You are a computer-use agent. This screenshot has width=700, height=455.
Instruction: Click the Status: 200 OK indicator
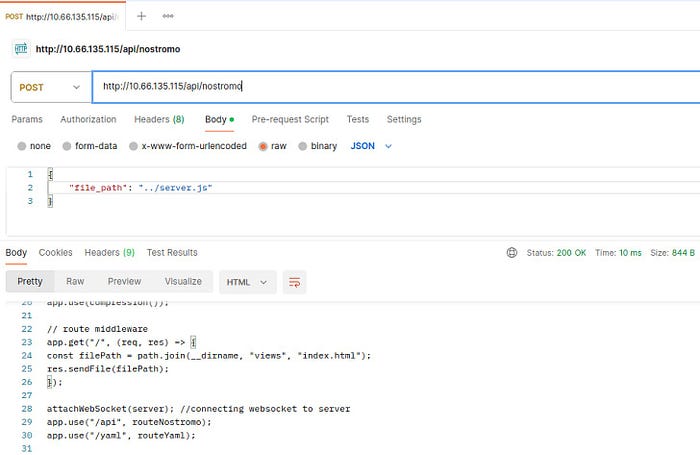click(x=556, y=253)
